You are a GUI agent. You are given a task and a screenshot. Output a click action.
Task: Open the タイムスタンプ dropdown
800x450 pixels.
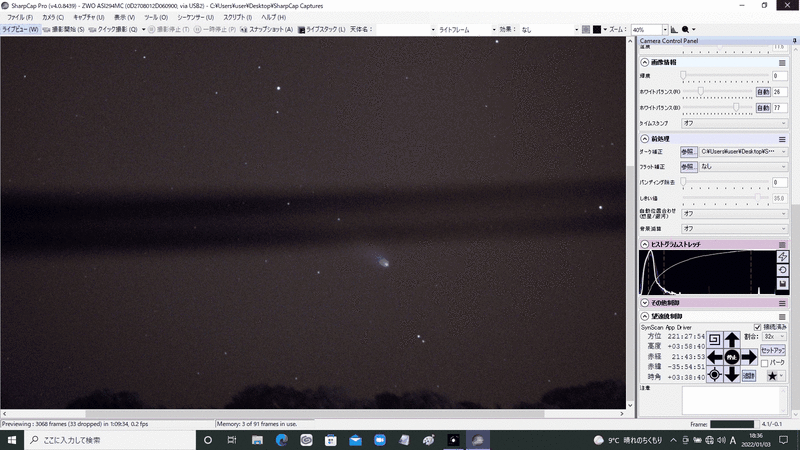(734, 123)
